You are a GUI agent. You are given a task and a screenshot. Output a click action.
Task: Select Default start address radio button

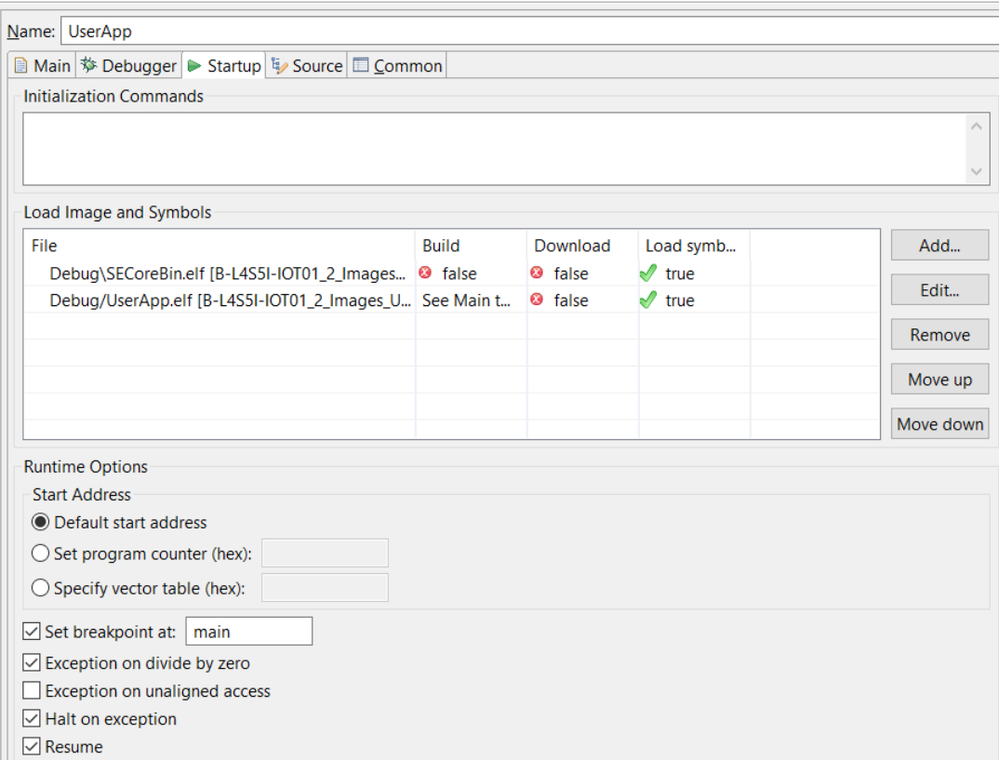tap(40, 522)
